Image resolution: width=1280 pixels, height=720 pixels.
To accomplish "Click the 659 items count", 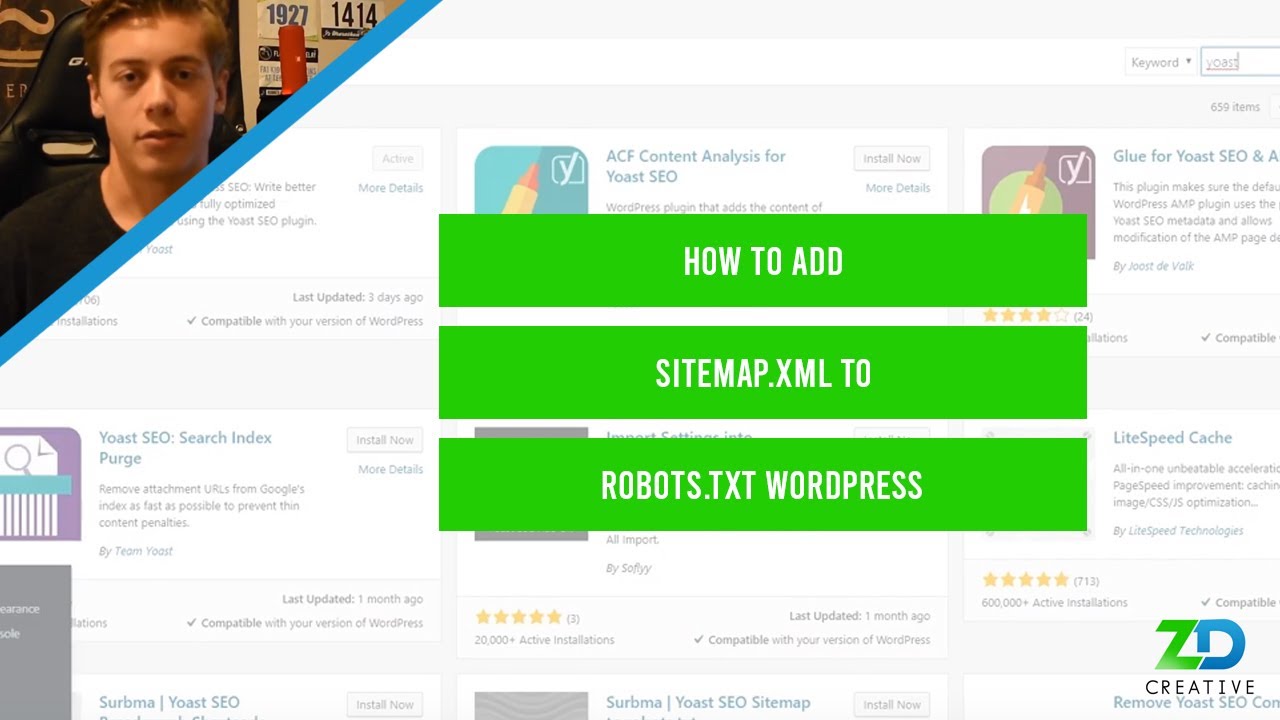I will click(x=1235, y=107).
